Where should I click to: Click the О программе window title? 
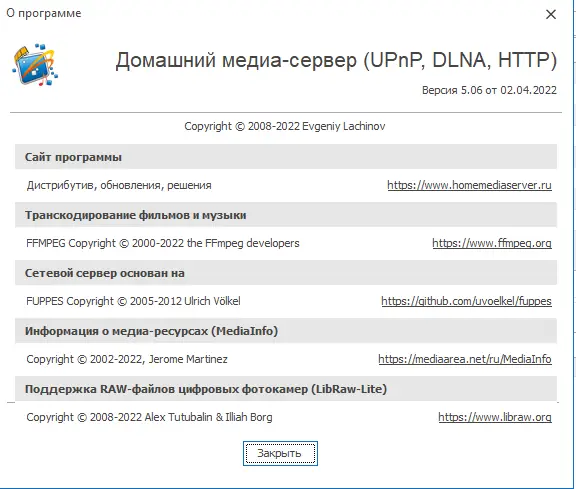pos(44,13)
